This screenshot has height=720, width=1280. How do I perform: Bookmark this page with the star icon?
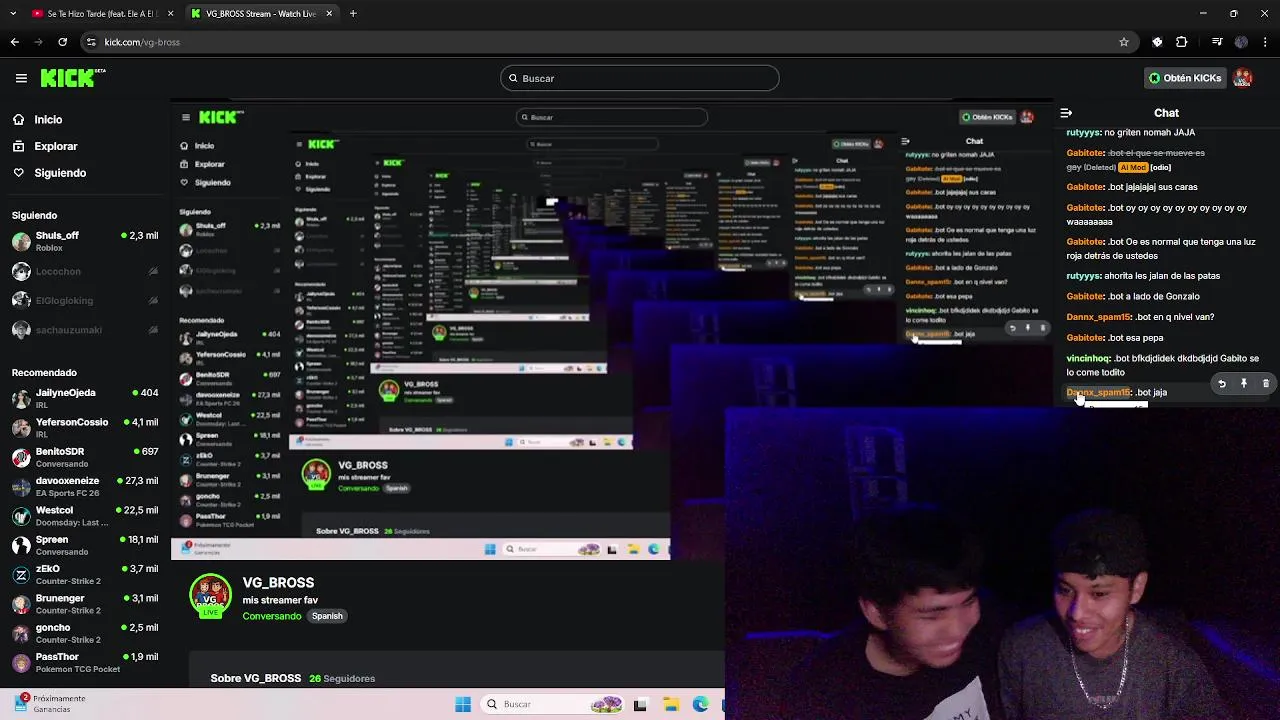tap(1124, 42)
